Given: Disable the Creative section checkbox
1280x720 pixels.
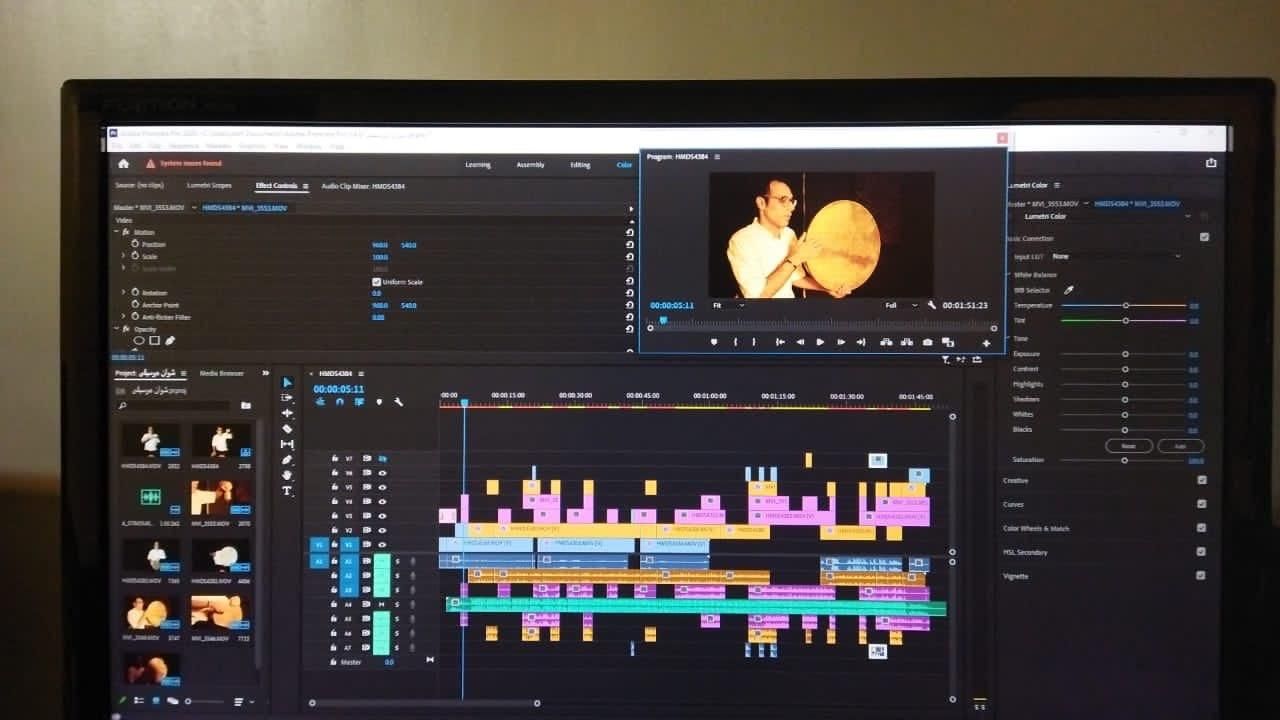Looking at the screenshot, I should click(x=1202, y=480).
